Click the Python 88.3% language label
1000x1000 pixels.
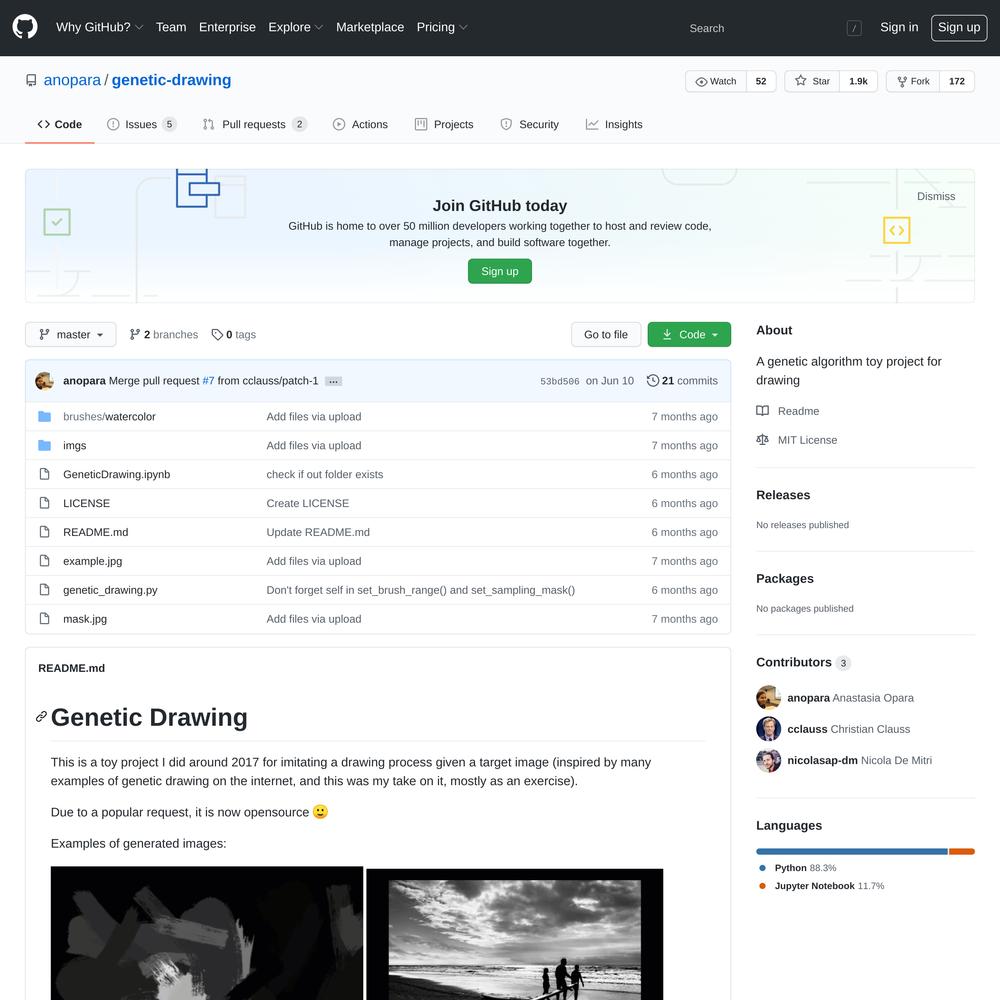click(805, 868)
